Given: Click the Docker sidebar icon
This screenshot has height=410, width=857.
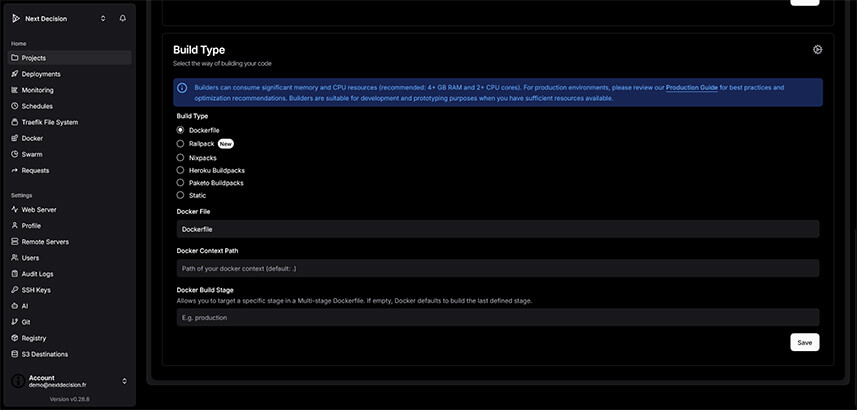Looking at the screenshot, I should click(x=15, y=138).
